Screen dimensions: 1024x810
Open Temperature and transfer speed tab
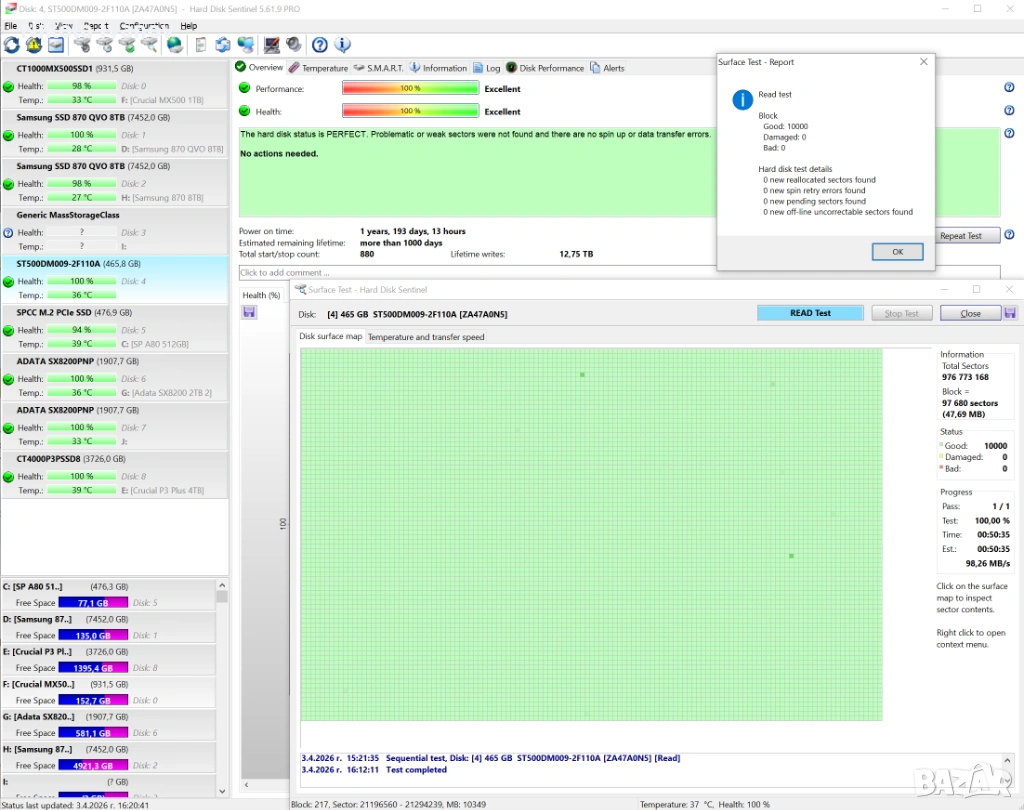tap(426, 337)
